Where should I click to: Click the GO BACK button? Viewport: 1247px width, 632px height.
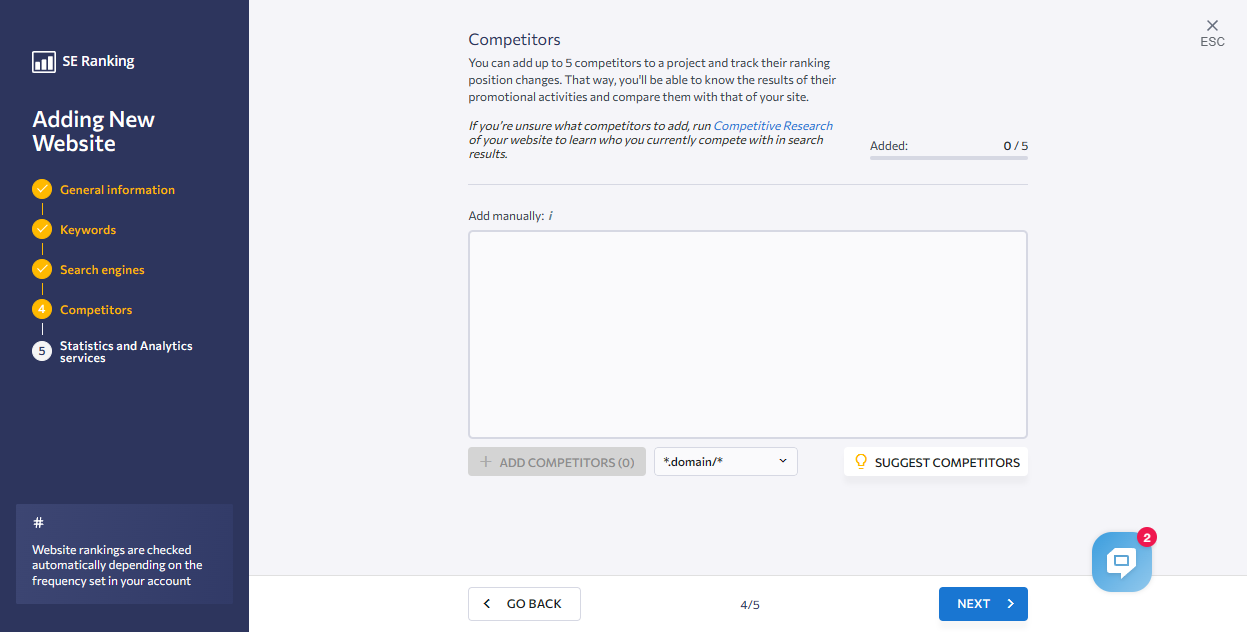click(524, 604)
